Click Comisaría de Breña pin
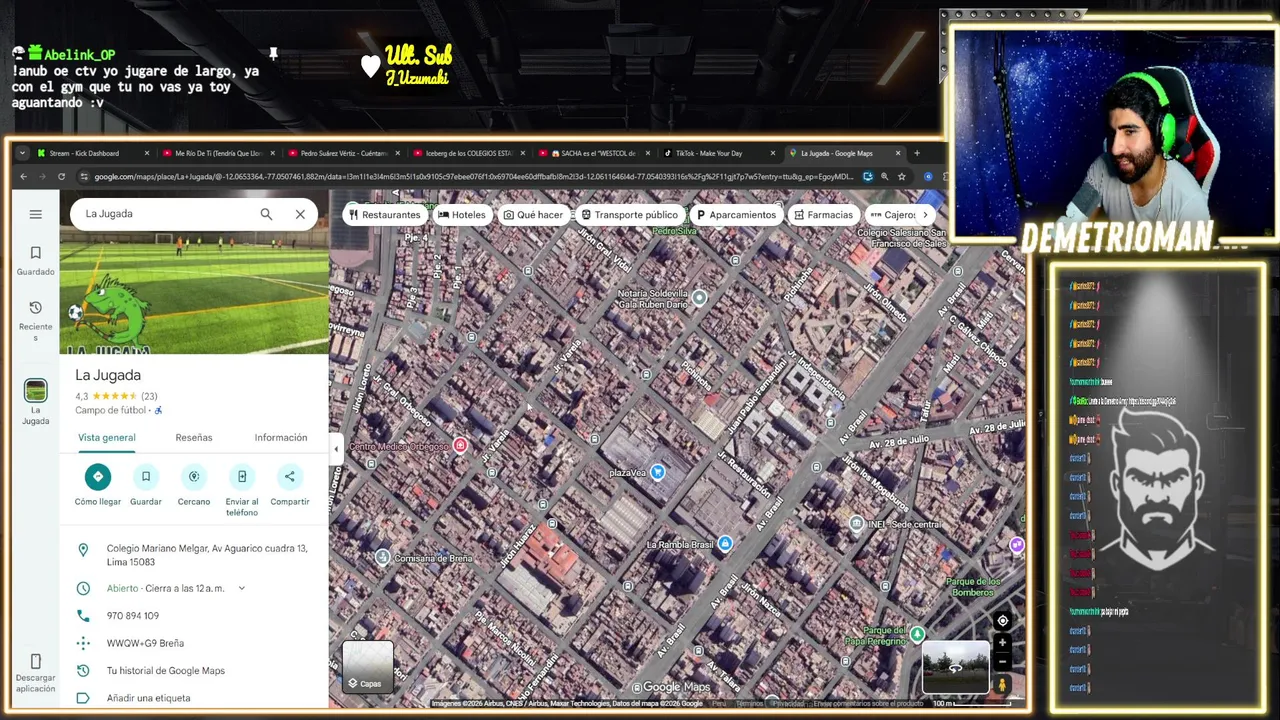Image resolution: width=1280 pixels, height=720 pixels. [x=382, y=557]
